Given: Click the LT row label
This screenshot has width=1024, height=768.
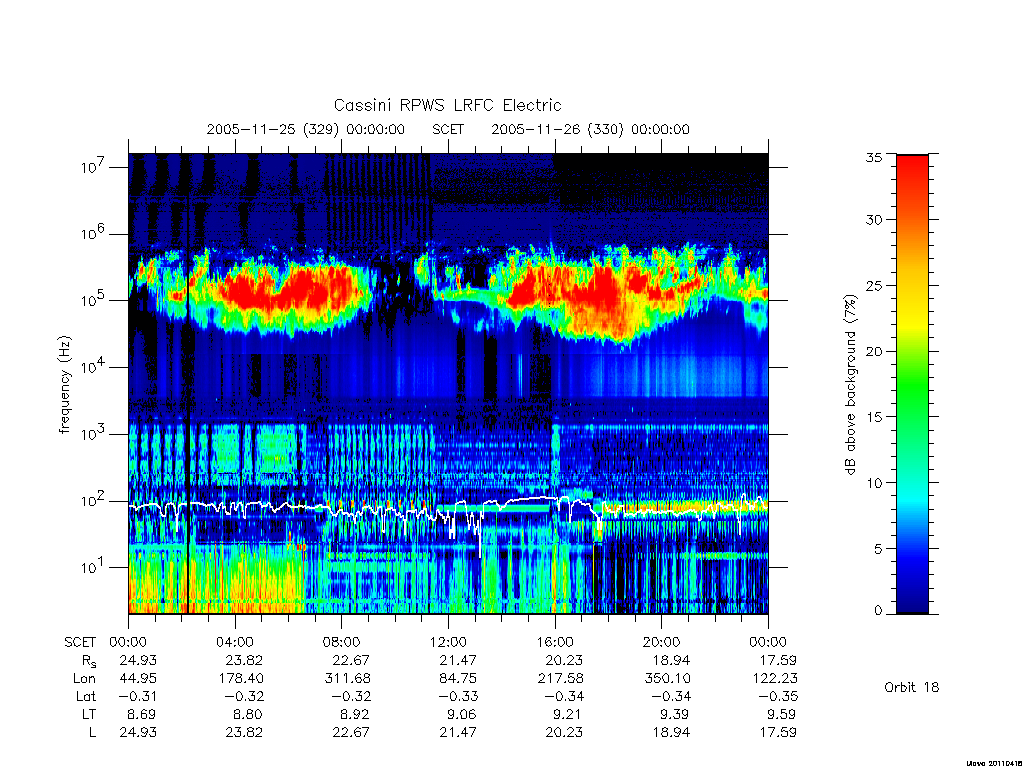Looking at the screenshot, I should 89,714.
